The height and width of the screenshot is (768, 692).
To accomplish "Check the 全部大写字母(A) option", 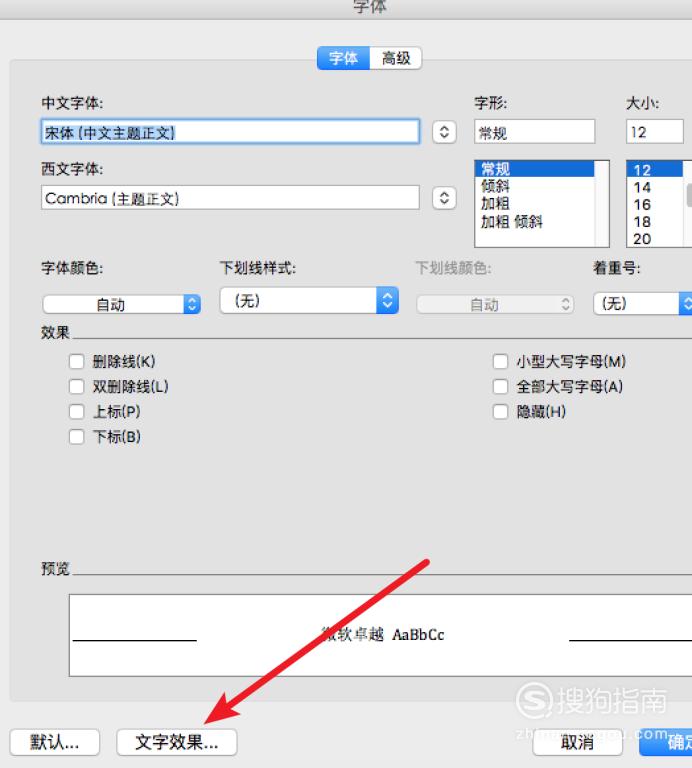I will point(500,386).
